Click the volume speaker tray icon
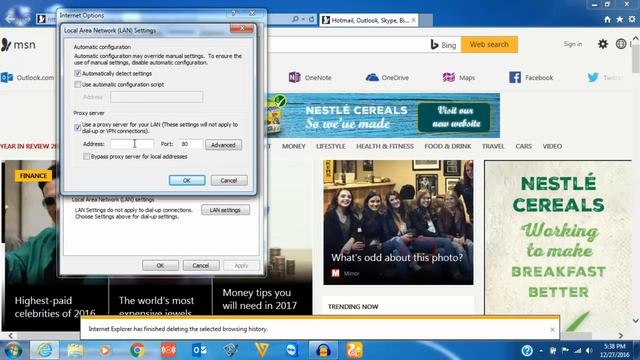Screen dimensions: 640x360 click(589, 350)
